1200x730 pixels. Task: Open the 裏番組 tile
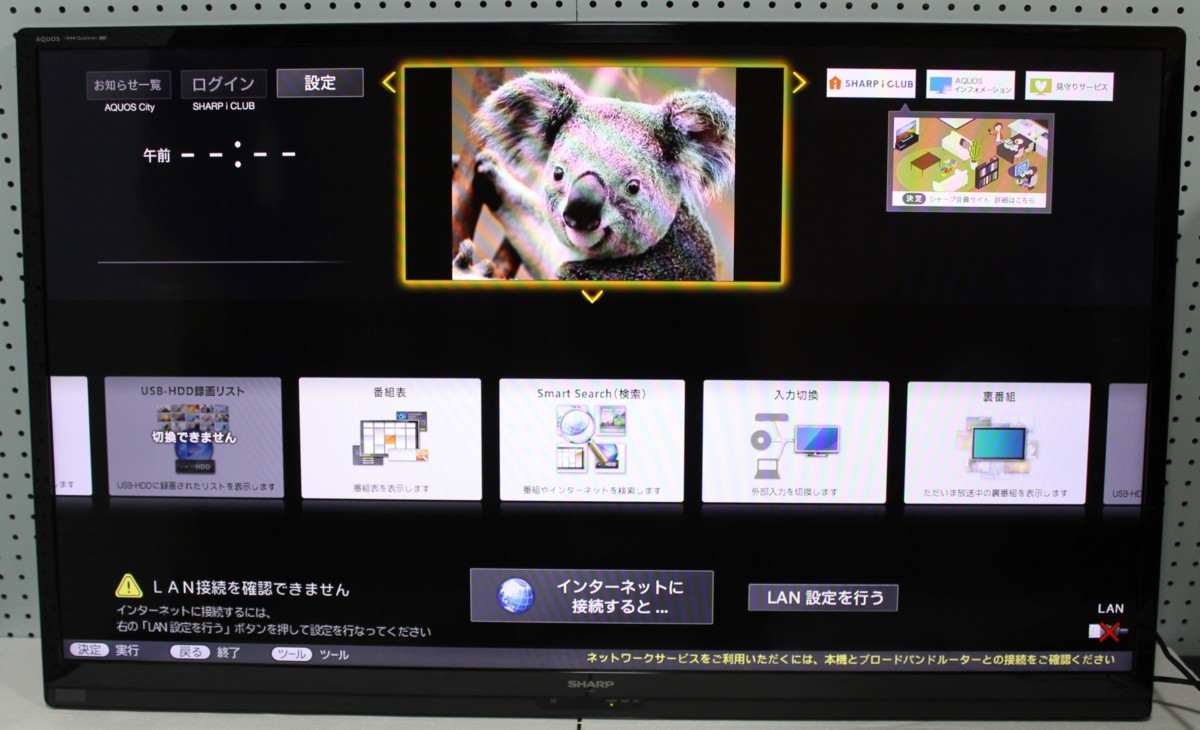click(x=997, y=443)
